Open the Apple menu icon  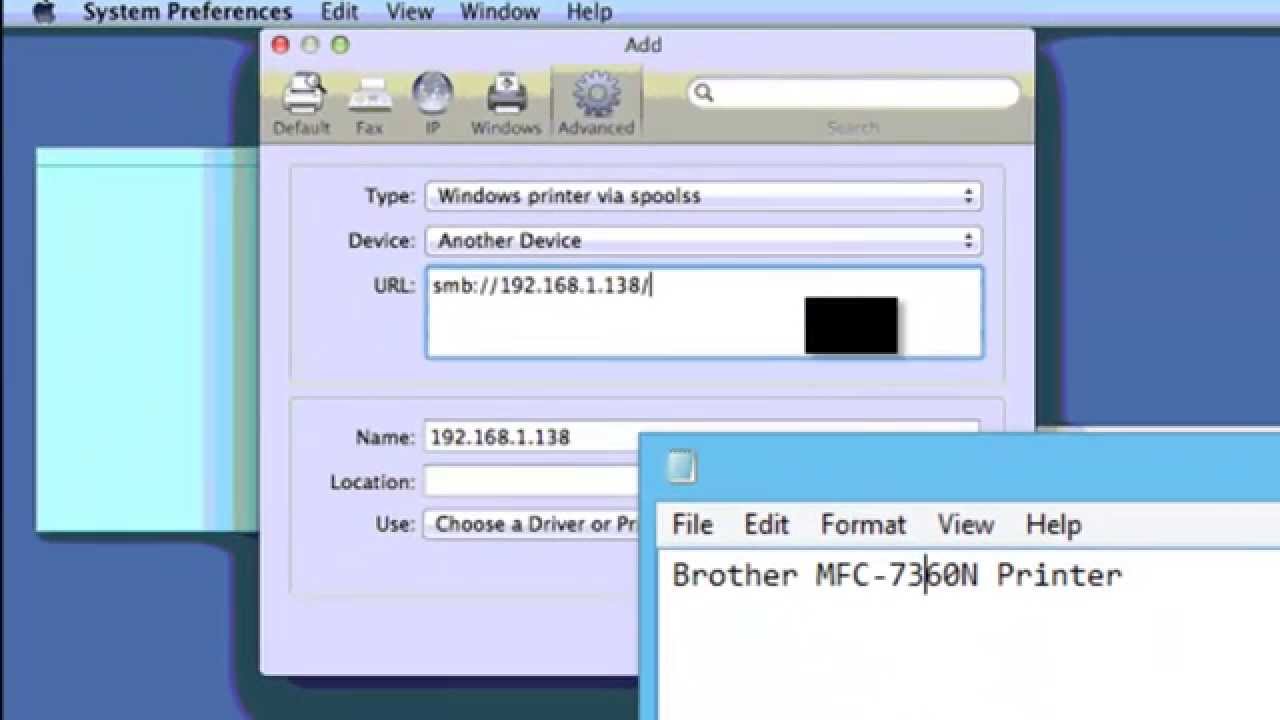43,13
